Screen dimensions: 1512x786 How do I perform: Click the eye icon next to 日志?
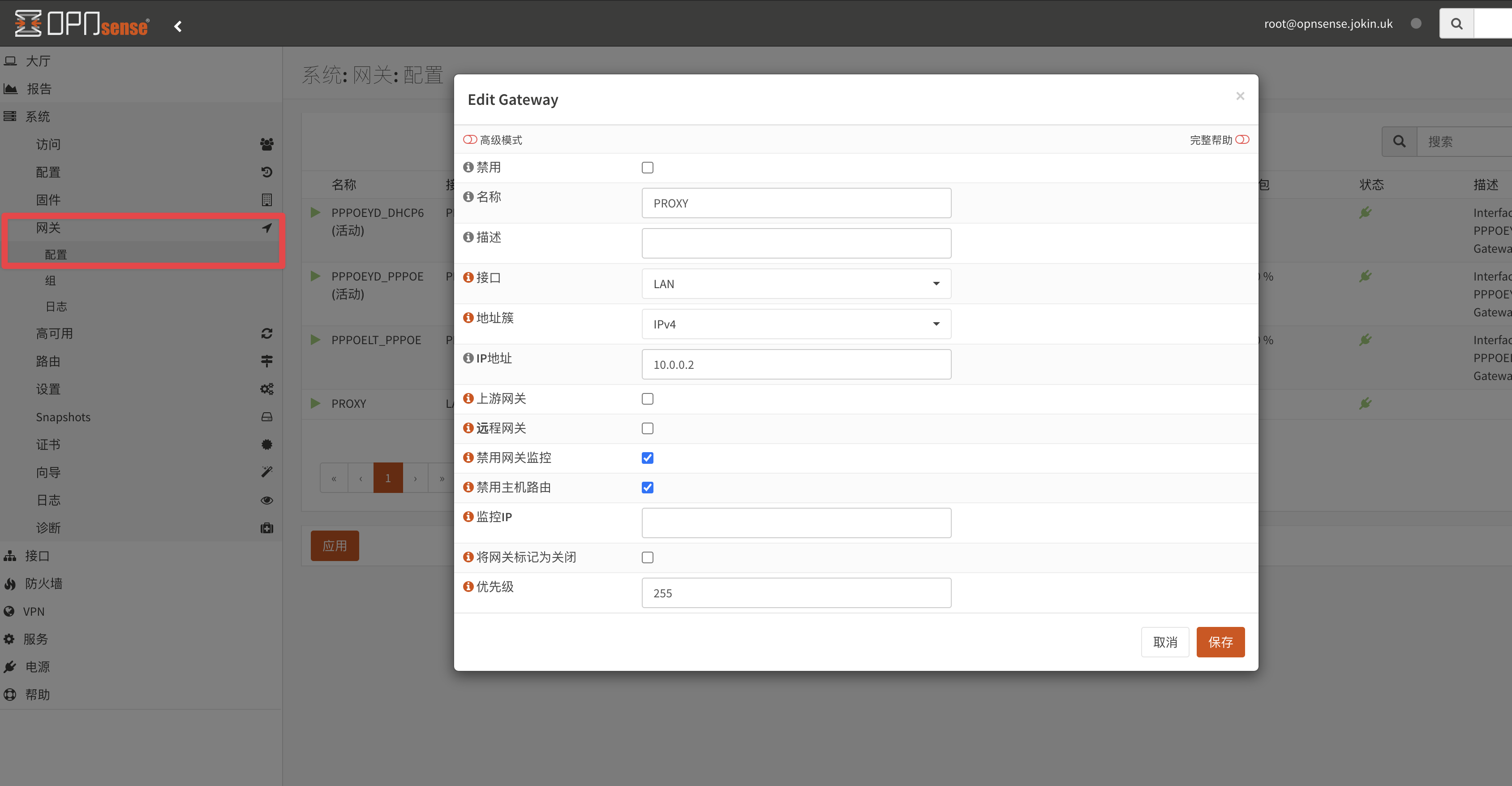click(x=266, y=500)
